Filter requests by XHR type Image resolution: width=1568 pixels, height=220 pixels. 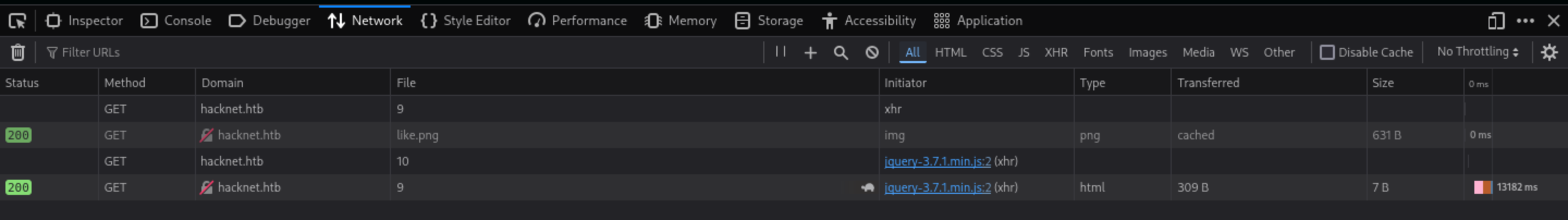tap(1056, 52)
